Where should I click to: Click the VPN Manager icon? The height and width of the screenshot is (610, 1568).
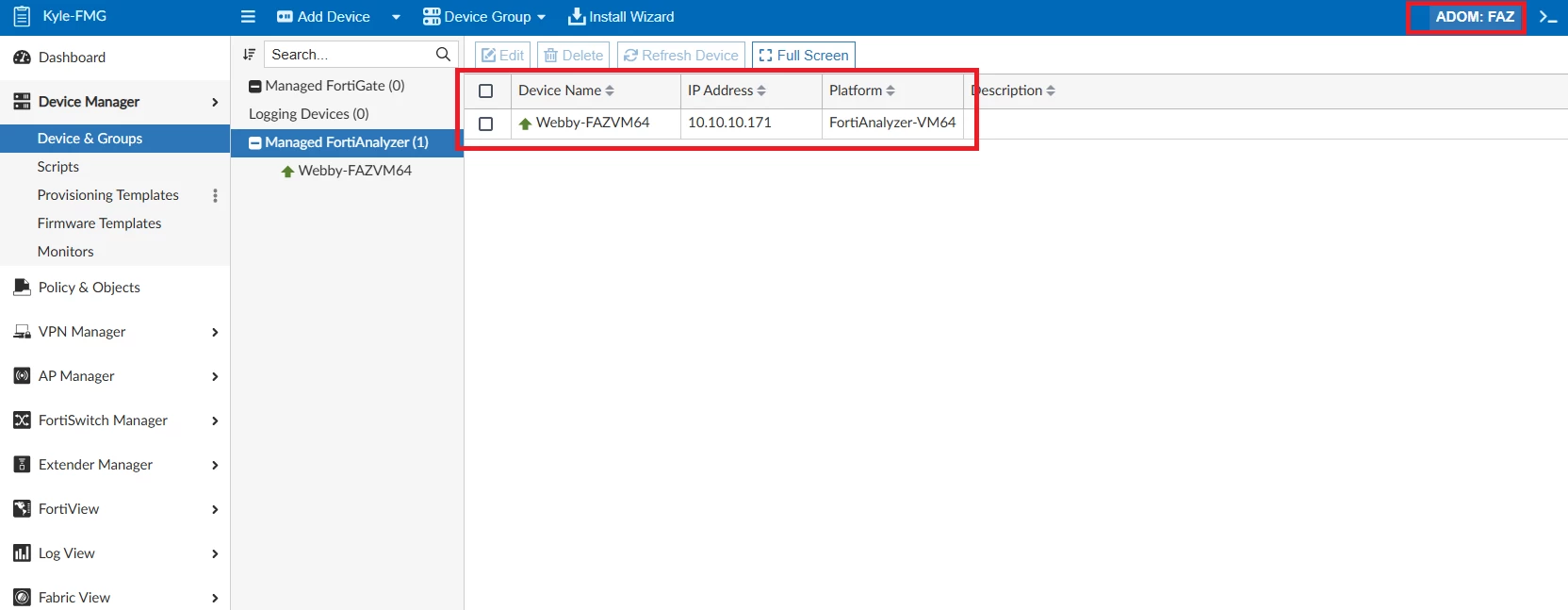pyautogui.click(x=22, y=332)
